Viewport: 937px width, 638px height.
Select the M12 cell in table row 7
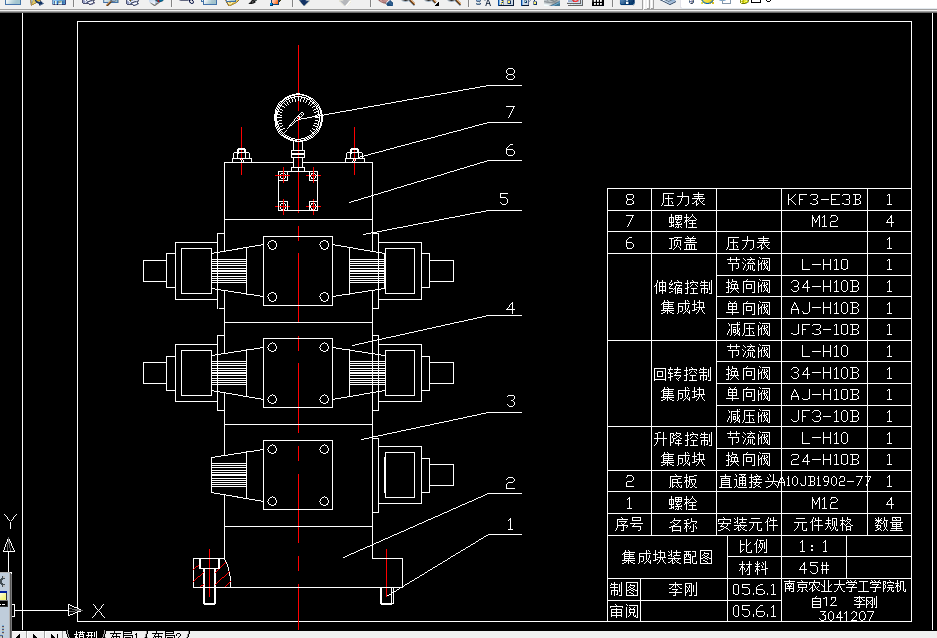coord(824,221)
